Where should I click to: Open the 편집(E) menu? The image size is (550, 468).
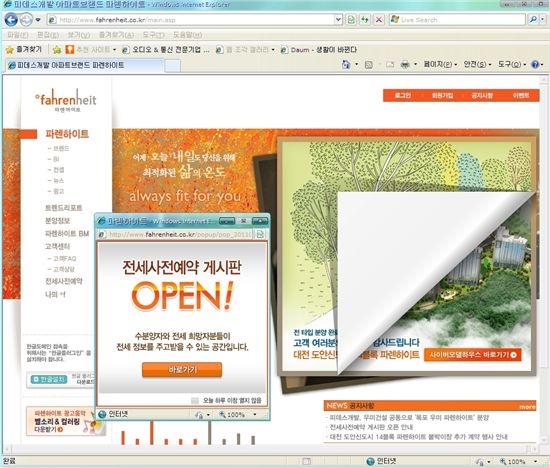[48, 35]
